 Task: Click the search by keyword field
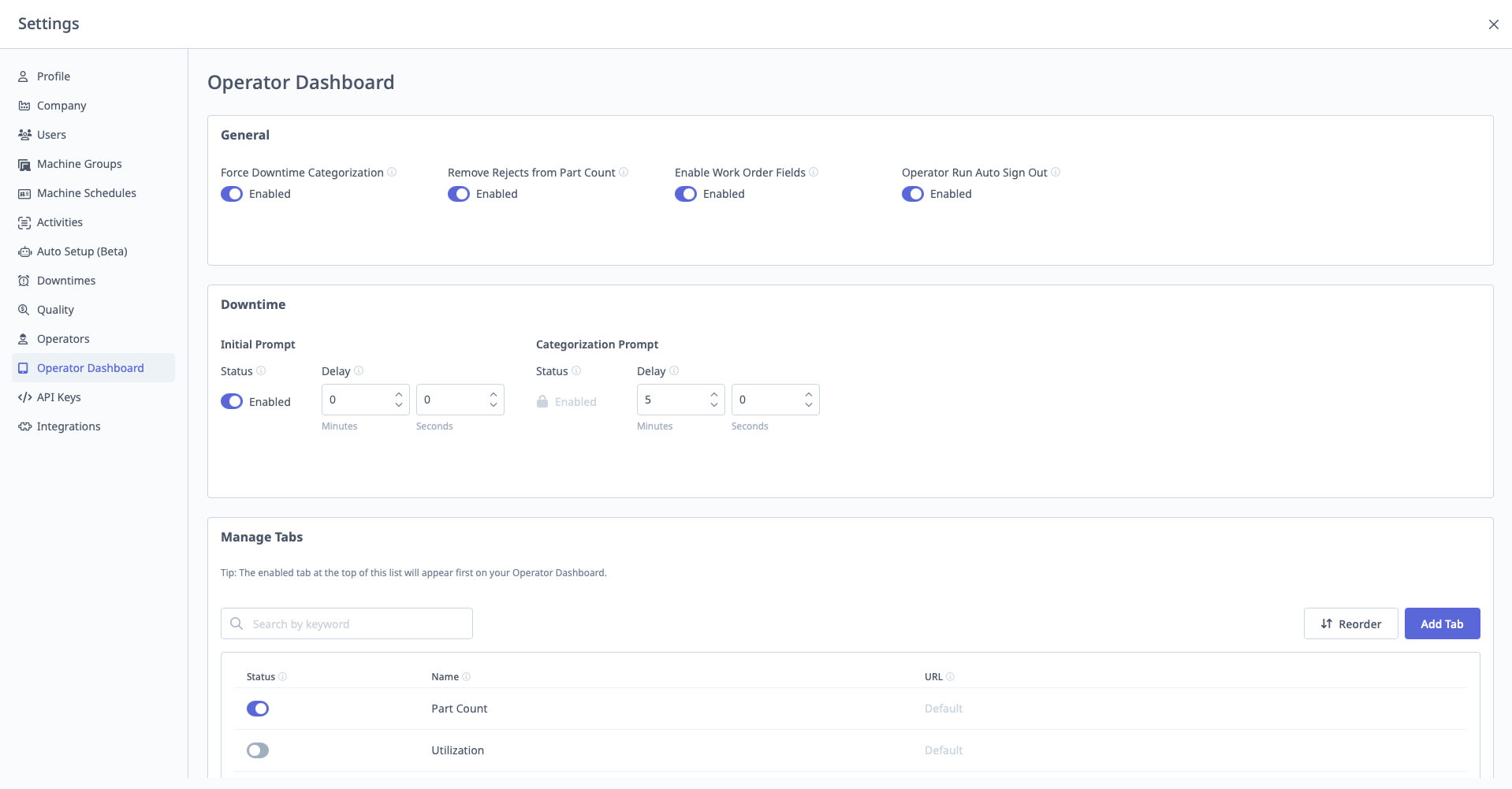(x=346, y=623)
